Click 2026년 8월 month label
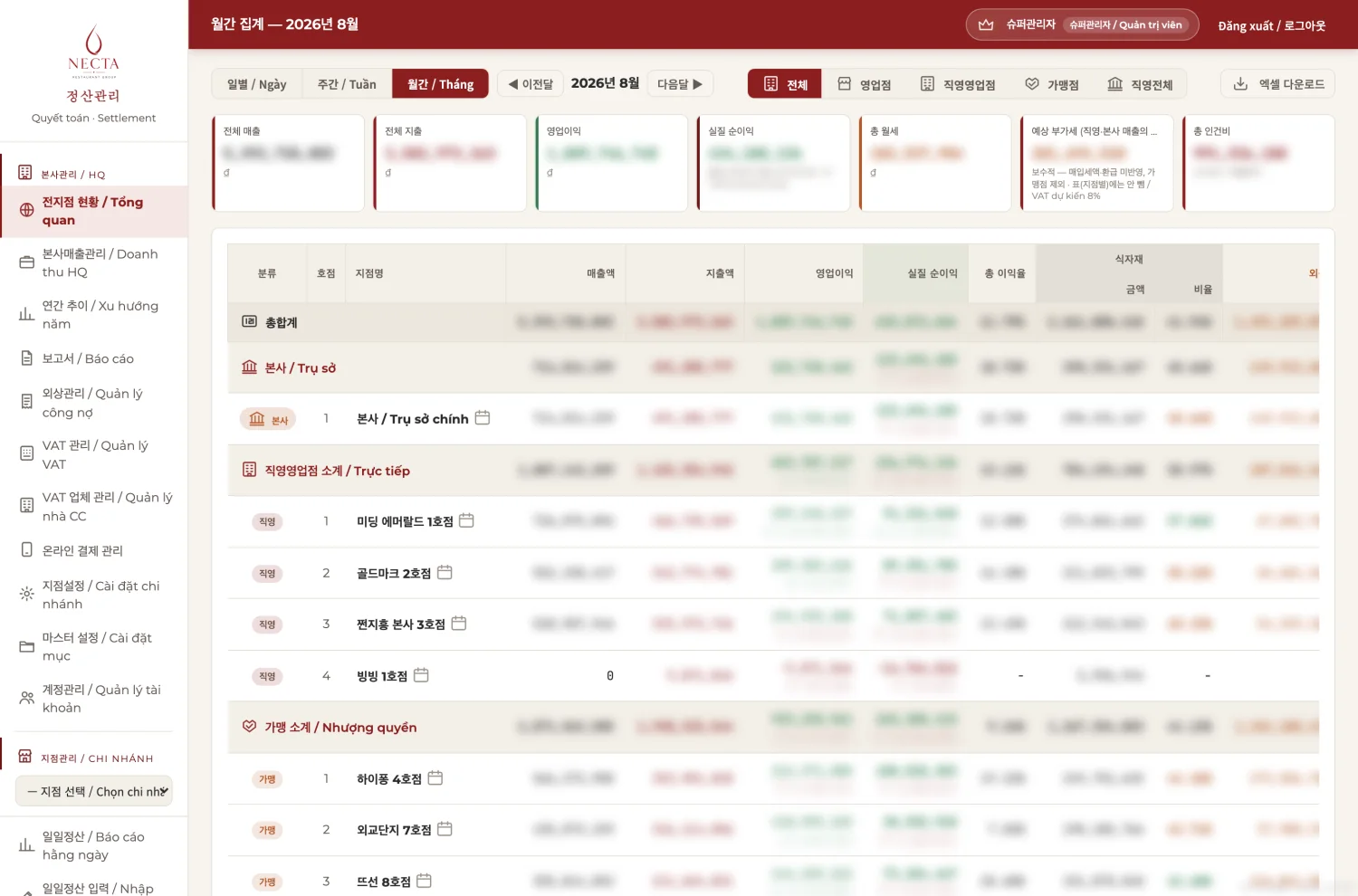 605,83
